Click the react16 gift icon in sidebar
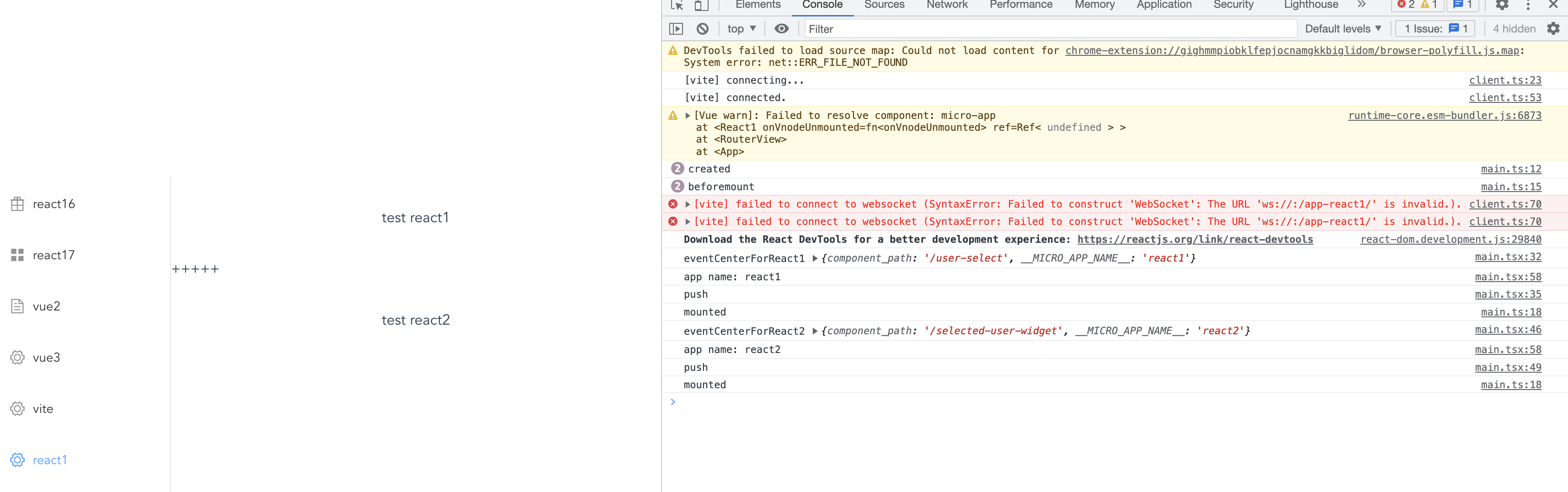Viewport: 1568px width, 492px height. click(17, 204)
